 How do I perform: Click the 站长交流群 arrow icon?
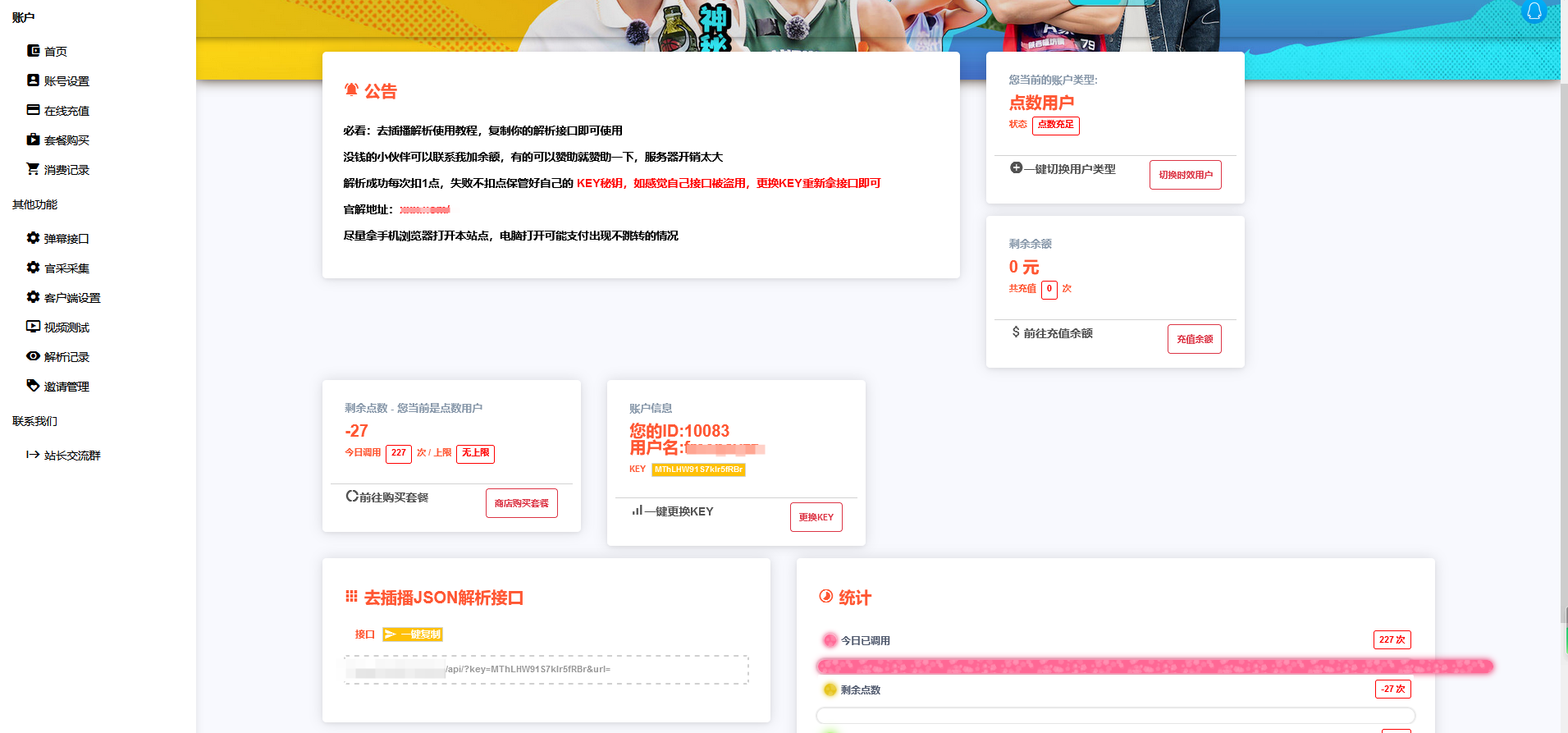tap(33, 455)
